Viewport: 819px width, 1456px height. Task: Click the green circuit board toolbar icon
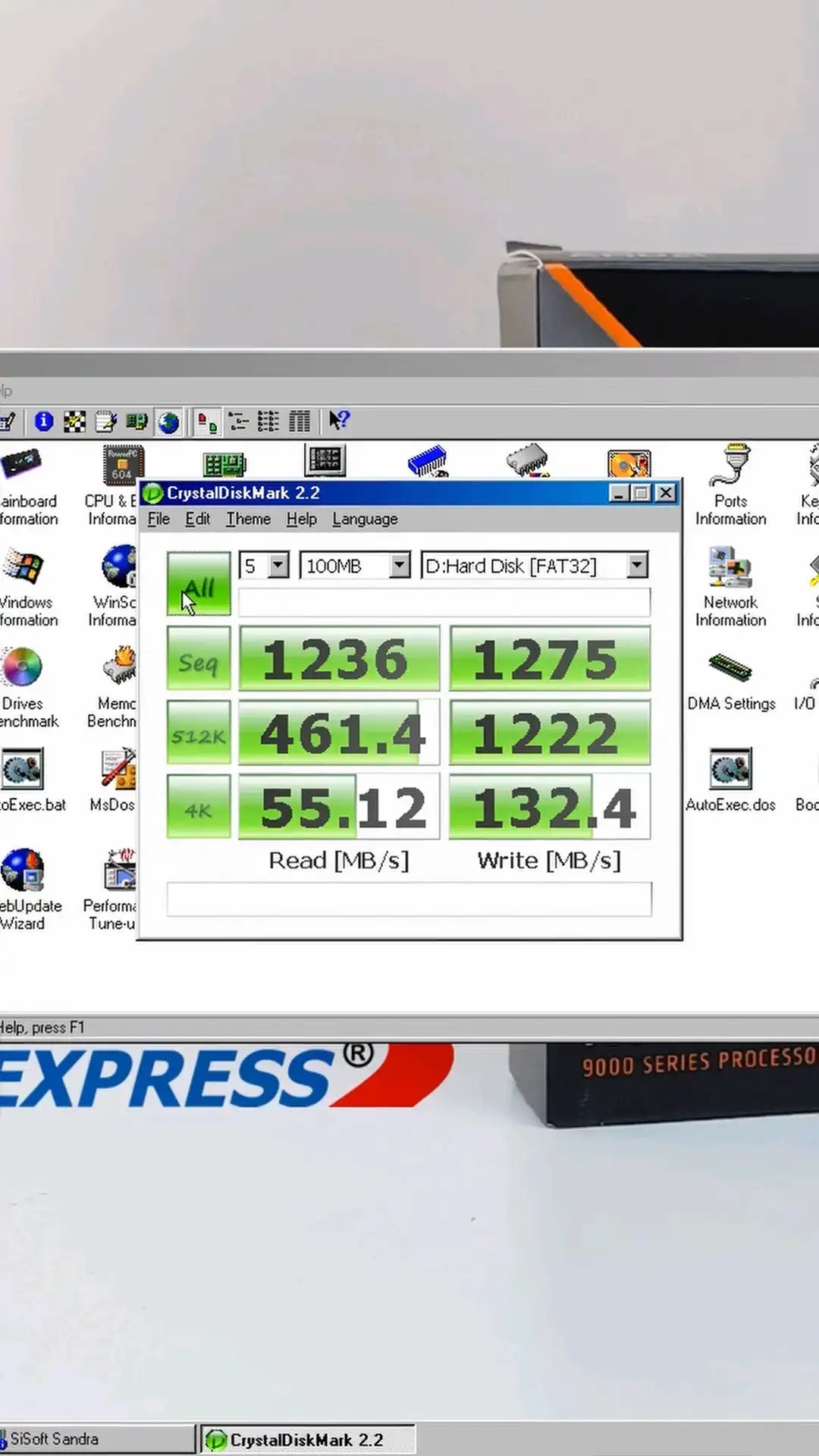pyautogui.click(x=136, y=421)
